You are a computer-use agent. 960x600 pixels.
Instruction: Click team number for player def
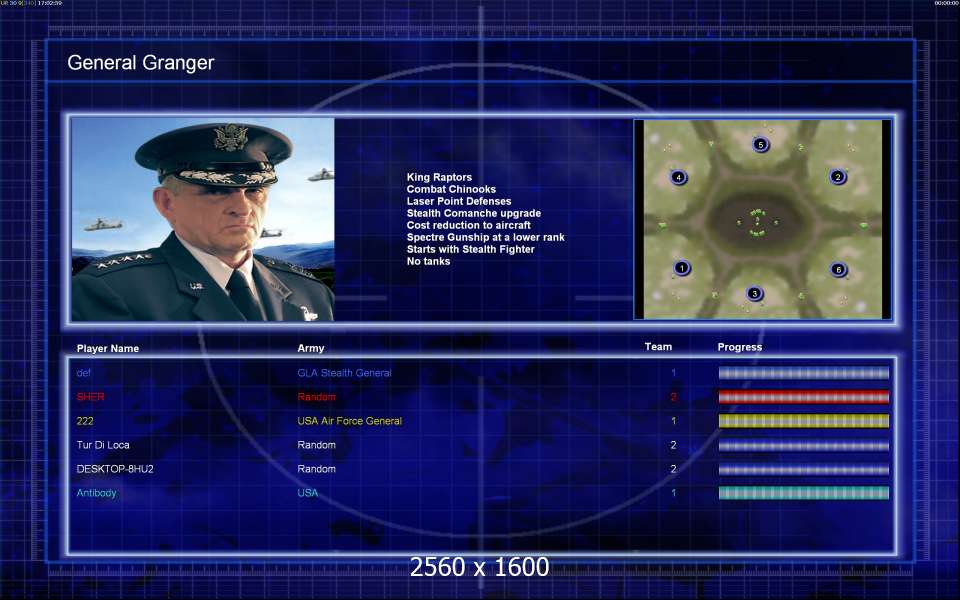[673, 373]
